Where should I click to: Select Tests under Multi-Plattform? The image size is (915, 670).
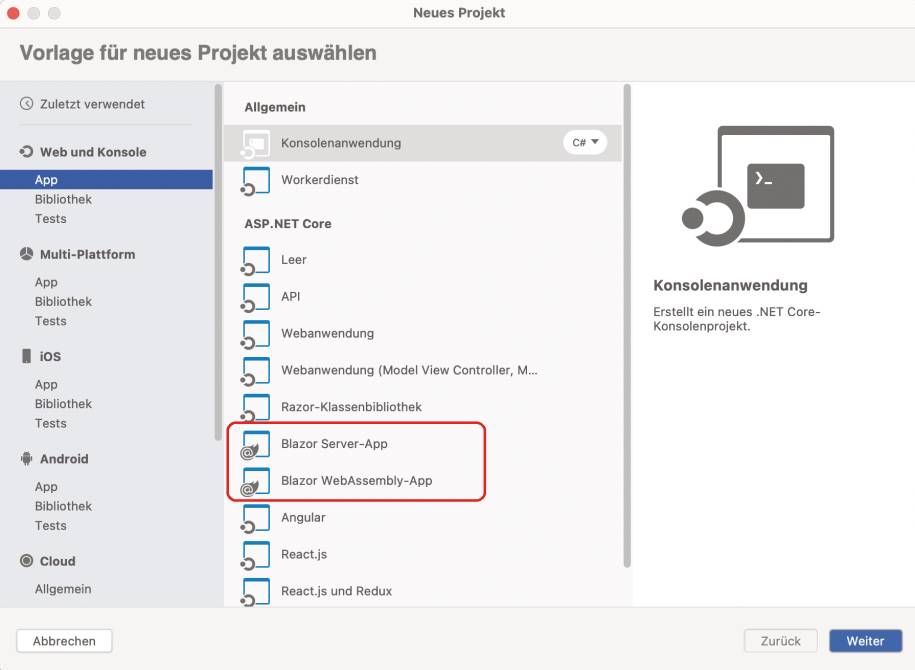51,321
